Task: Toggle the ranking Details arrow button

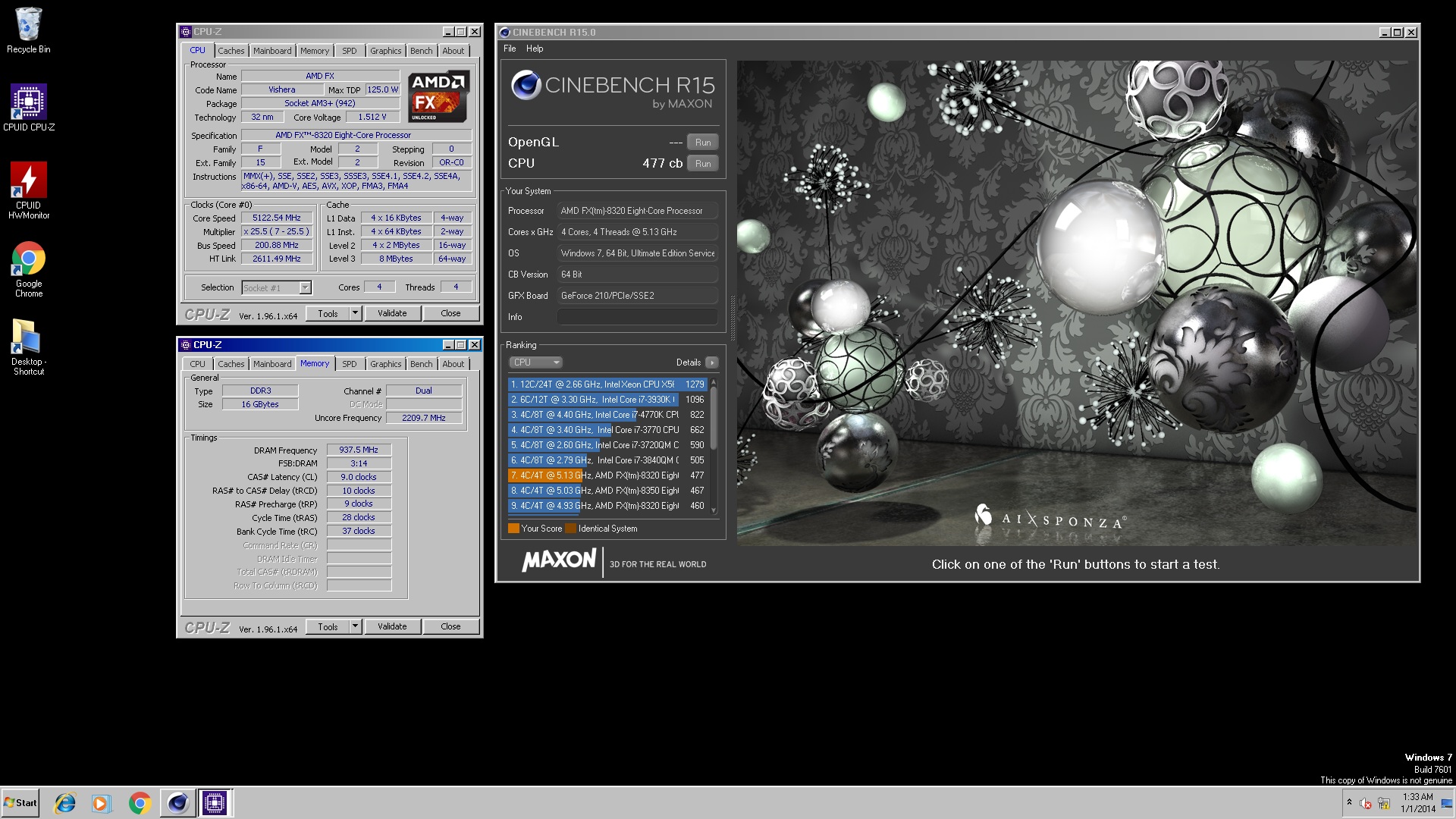Action: point(711,362)
